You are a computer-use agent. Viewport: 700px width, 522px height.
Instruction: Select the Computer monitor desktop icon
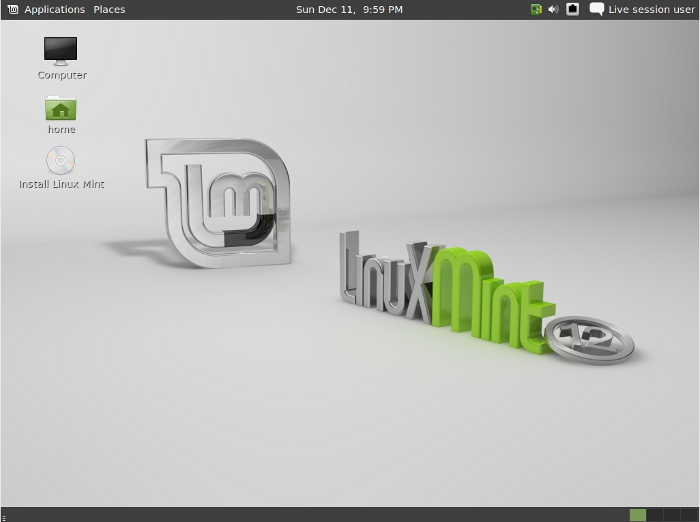[x=61, y=50]
